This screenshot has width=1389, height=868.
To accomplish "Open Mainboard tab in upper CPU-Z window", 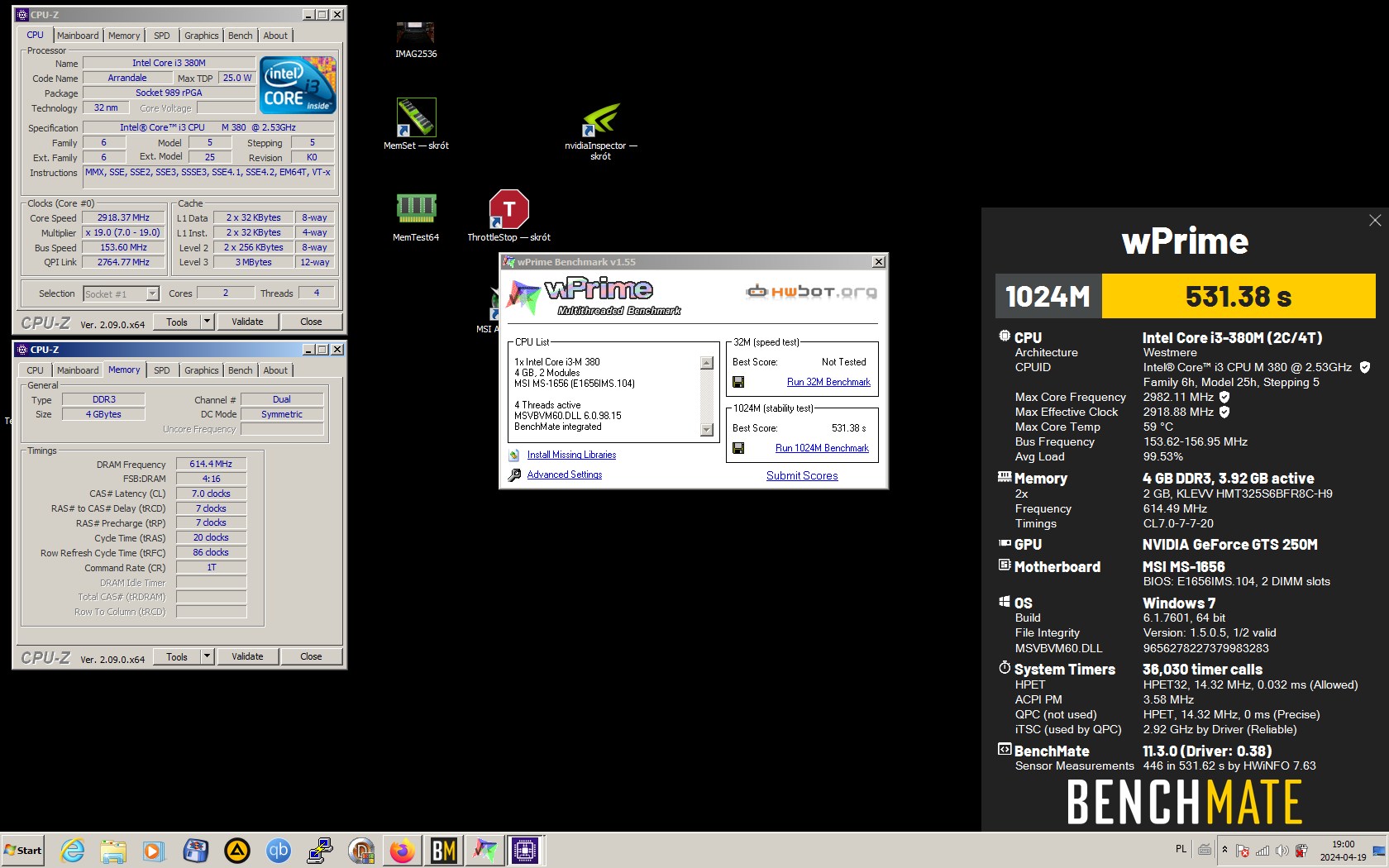I will (x=78, y=36).
